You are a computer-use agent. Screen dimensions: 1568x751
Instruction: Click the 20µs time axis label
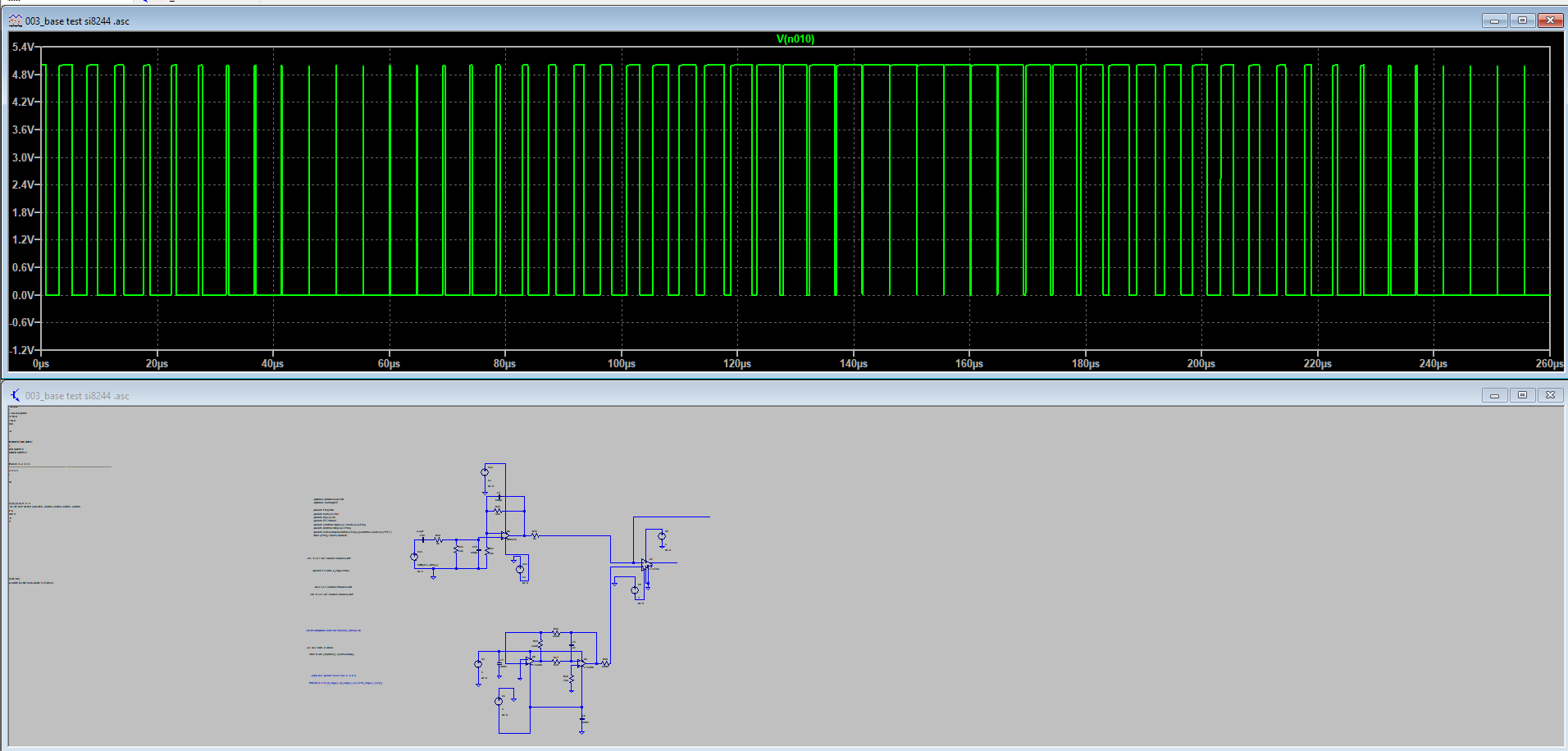click(157, 363)
